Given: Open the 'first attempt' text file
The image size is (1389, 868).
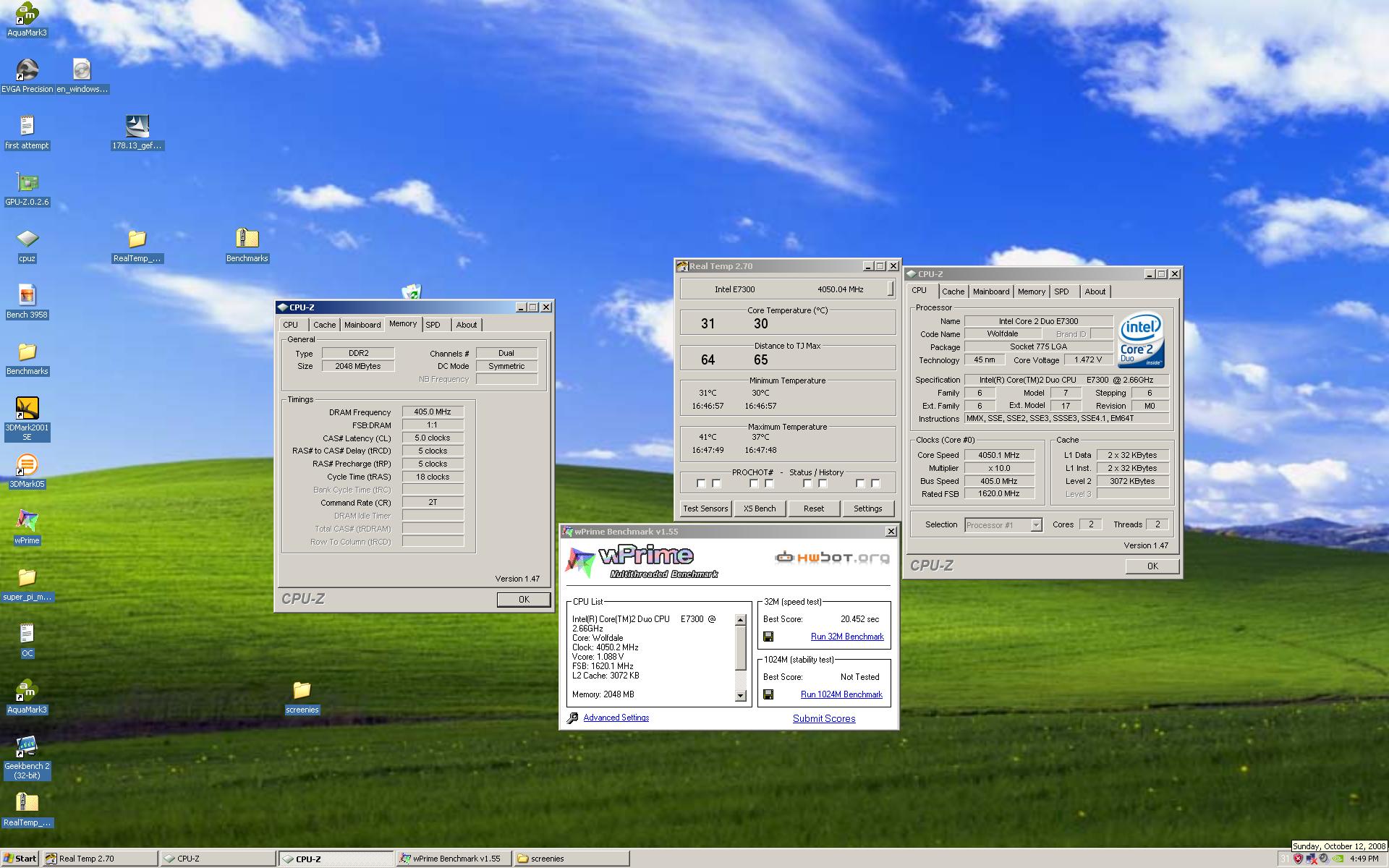Looking at the screenshot, I should 27,132.
